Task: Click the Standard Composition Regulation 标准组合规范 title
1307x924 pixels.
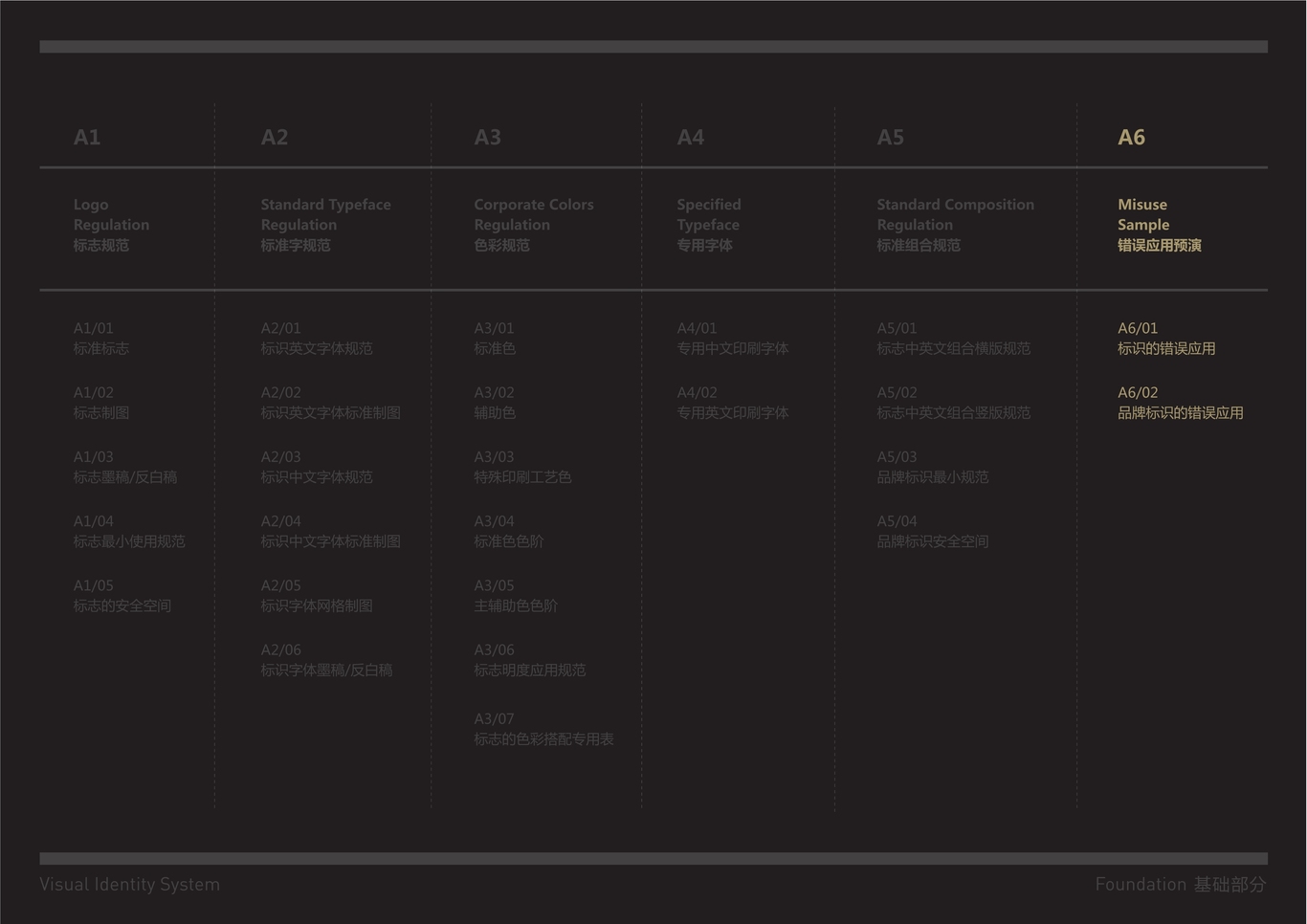Action: pyautogui.click(x=956, y=225)
